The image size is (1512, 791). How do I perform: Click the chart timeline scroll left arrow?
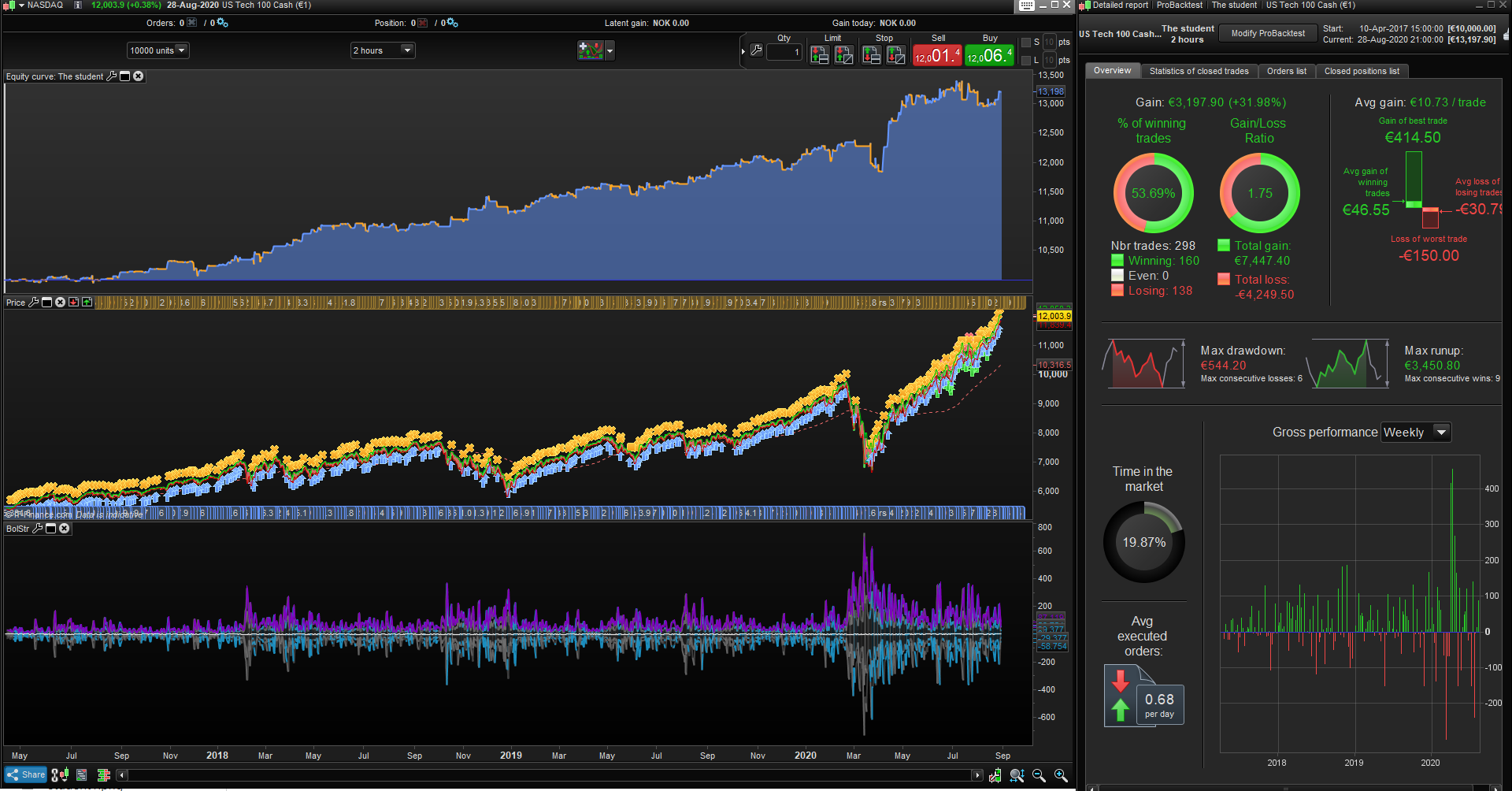coord(122,775)
